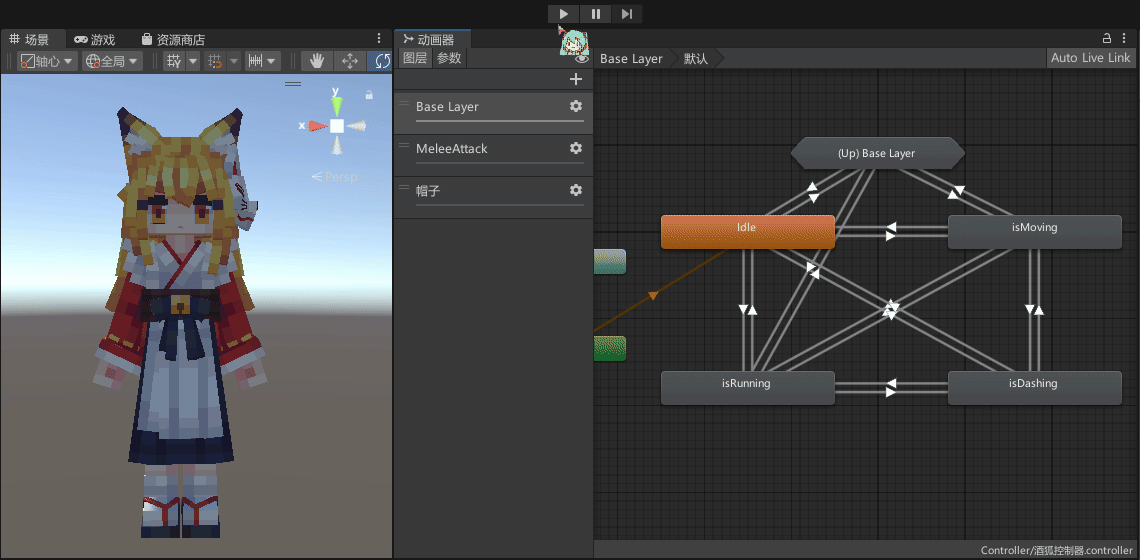The image size is (1140, 560).
Task: Select the Move tool
Action: (x=350, y=61)
